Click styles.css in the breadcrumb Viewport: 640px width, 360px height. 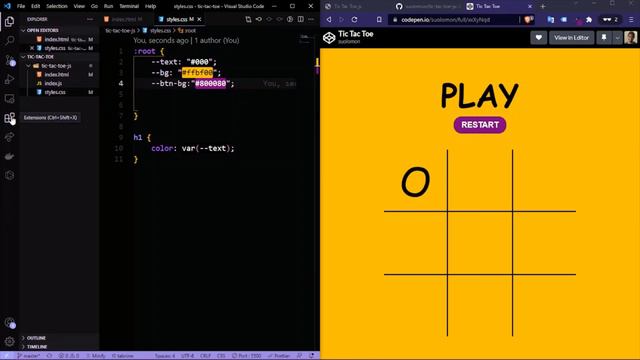pyautogui.click(x=160, y=31)
